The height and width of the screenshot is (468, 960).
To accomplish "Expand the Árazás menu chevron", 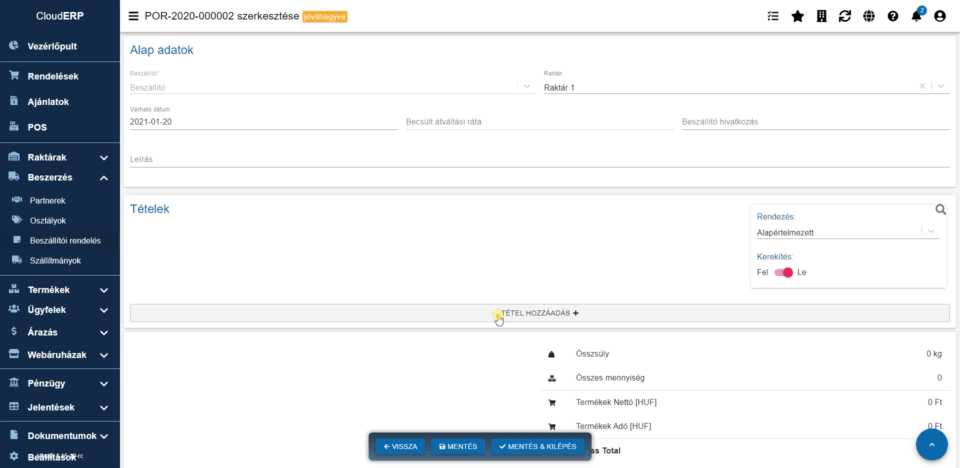I will pos(104,333).
